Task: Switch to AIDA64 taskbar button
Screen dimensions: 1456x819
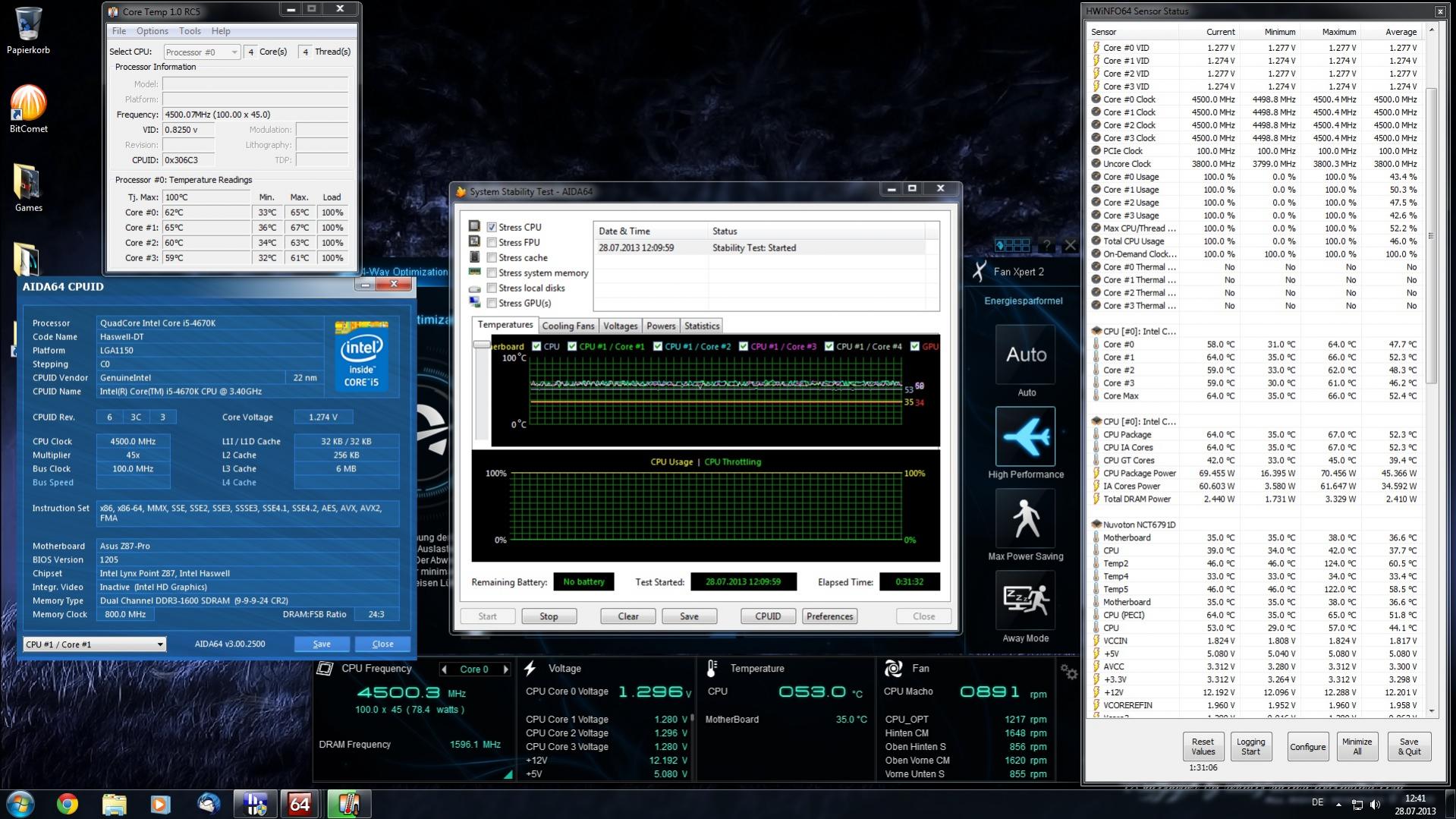Action: [x=300, y=803]
